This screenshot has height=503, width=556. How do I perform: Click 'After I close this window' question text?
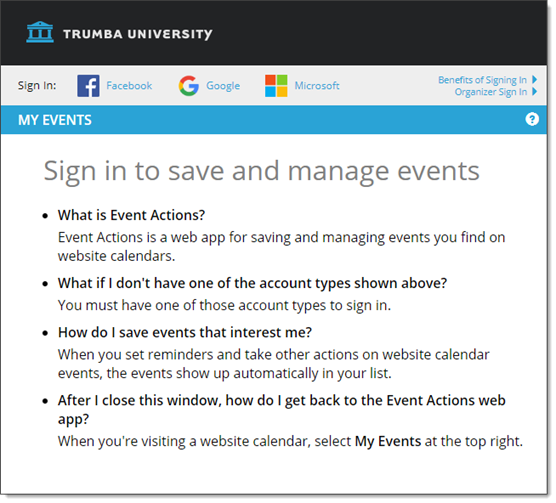pos(282,410)
